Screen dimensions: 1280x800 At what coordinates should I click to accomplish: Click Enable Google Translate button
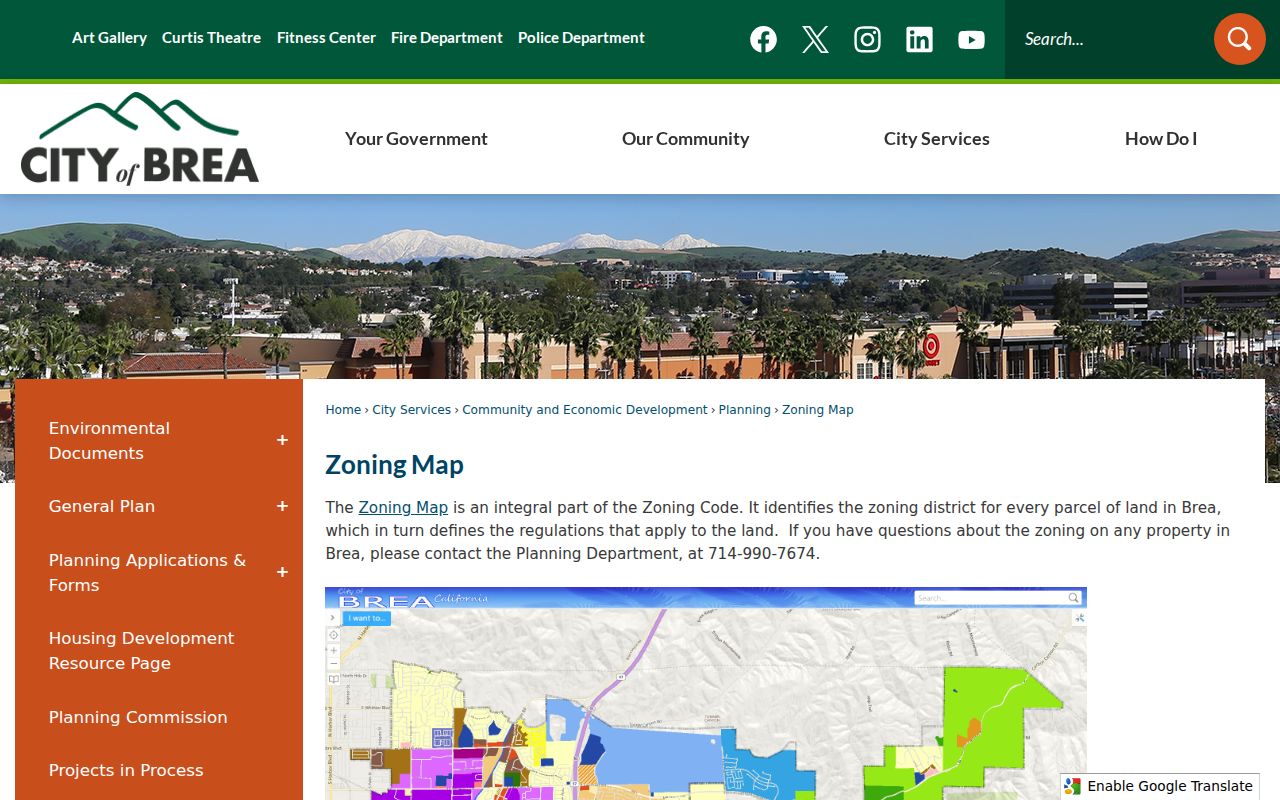click(x=1160, y=786)
